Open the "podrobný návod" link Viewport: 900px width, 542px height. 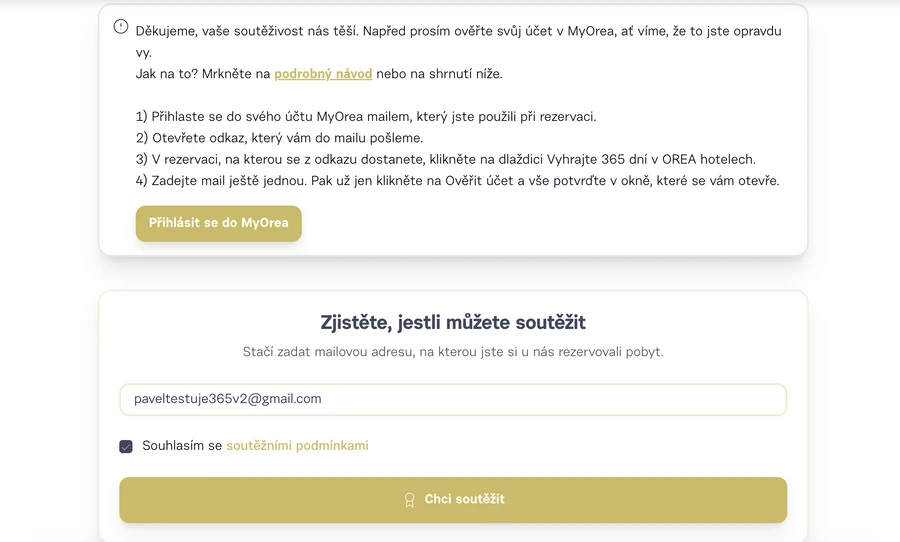point(323,74)
